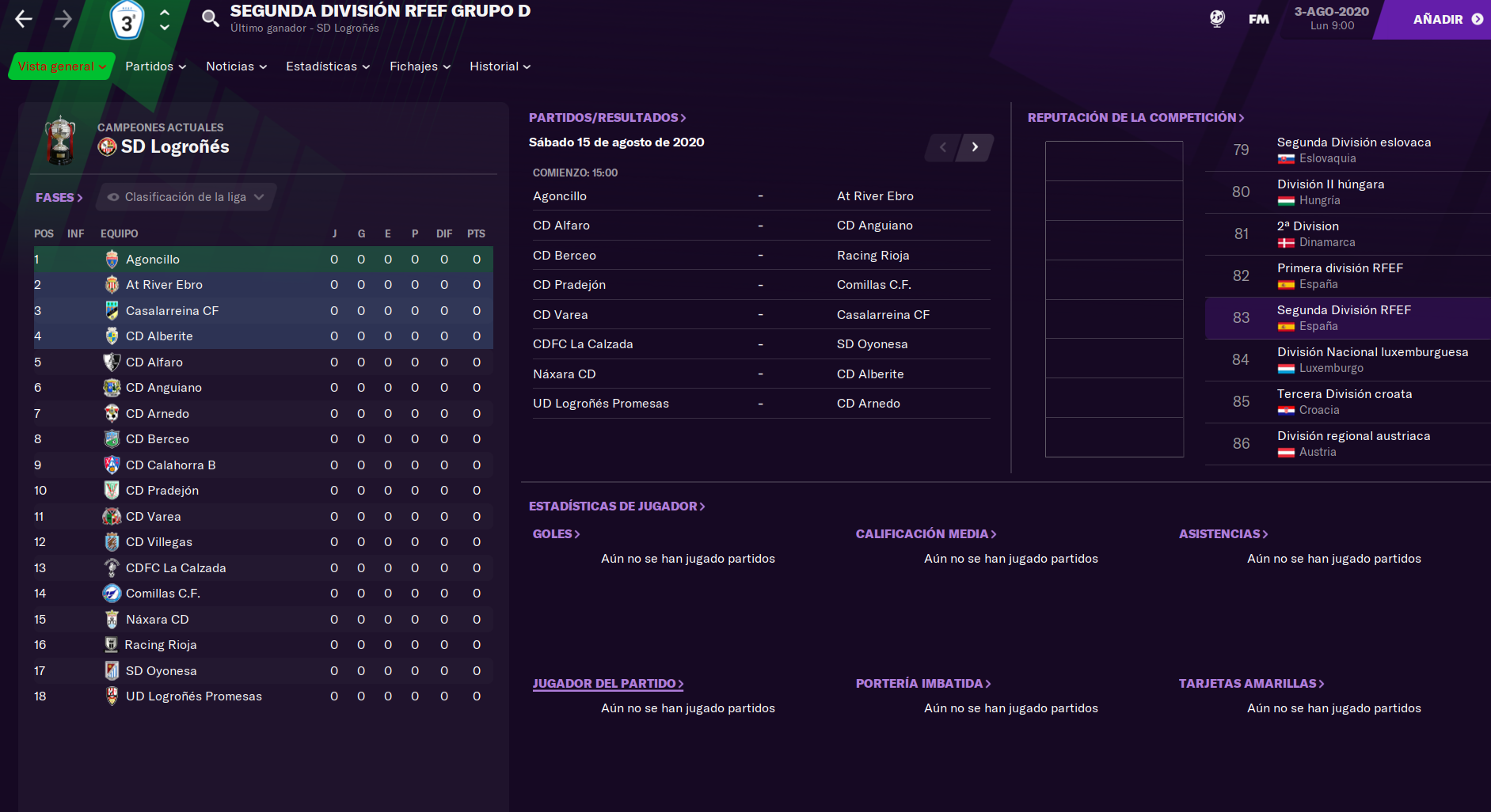The width and height of the screenshot is (1491, 812).
Task: Click CD Anguiano club badge
Action: click(x=112, y=388)
